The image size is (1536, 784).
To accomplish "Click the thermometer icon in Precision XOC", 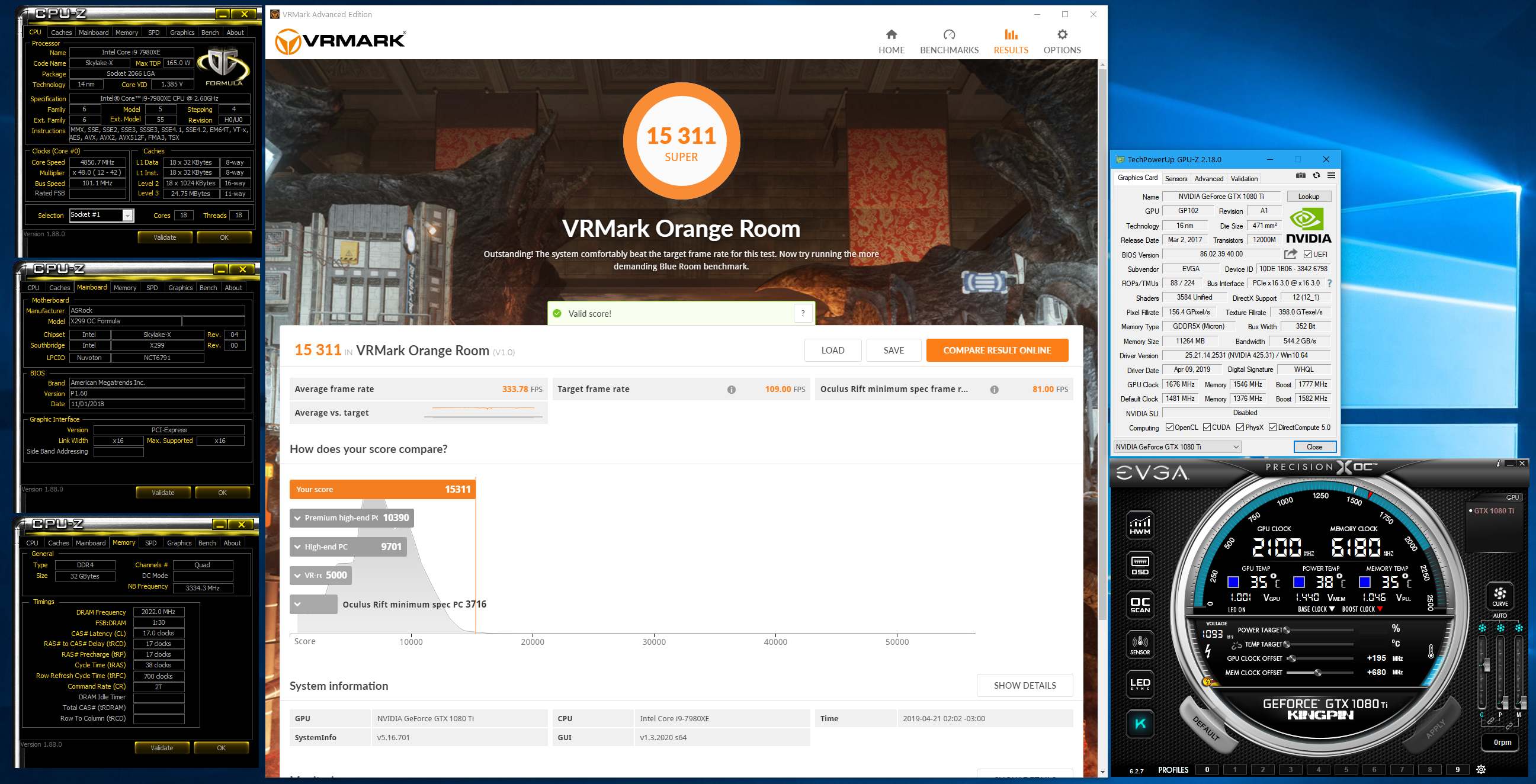I will [x=1431, y=651].
